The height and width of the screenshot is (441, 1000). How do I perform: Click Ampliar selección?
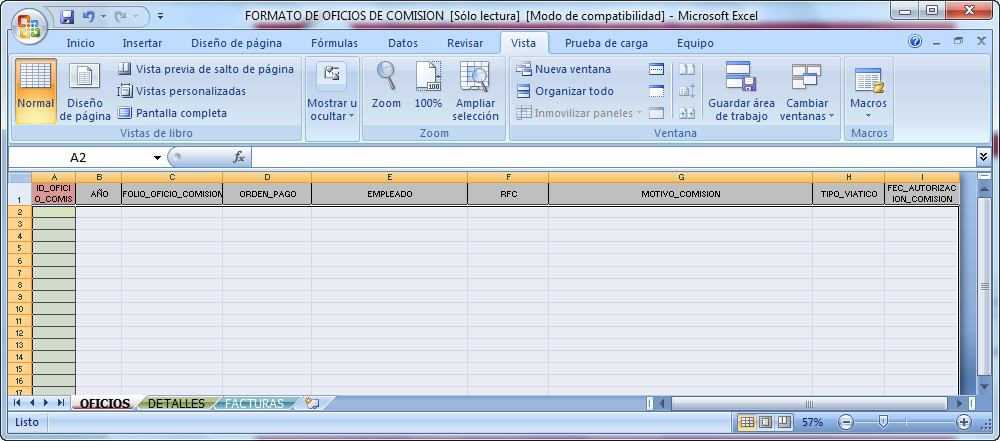[x=476, y=91]
